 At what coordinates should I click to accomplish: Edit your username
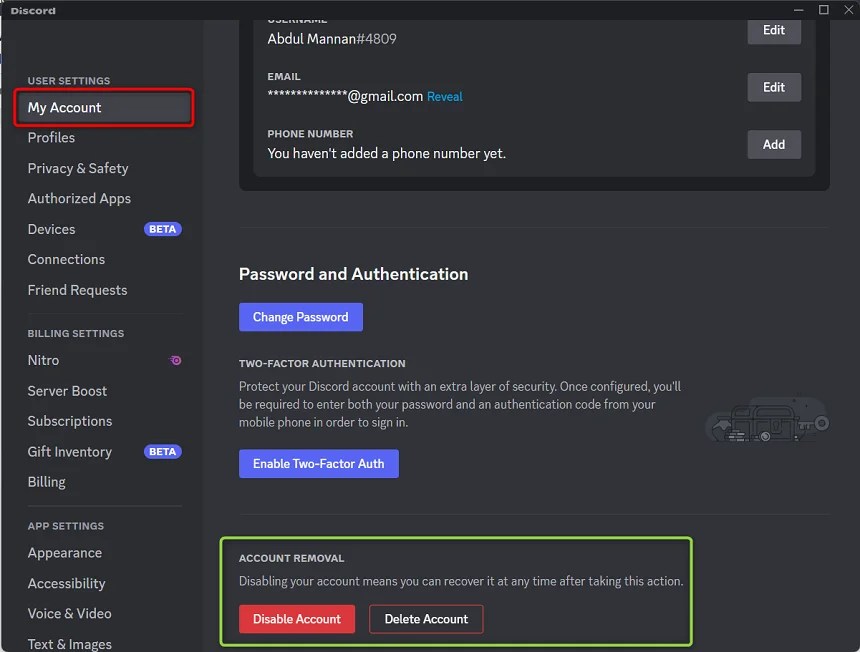tap(774, 30)
